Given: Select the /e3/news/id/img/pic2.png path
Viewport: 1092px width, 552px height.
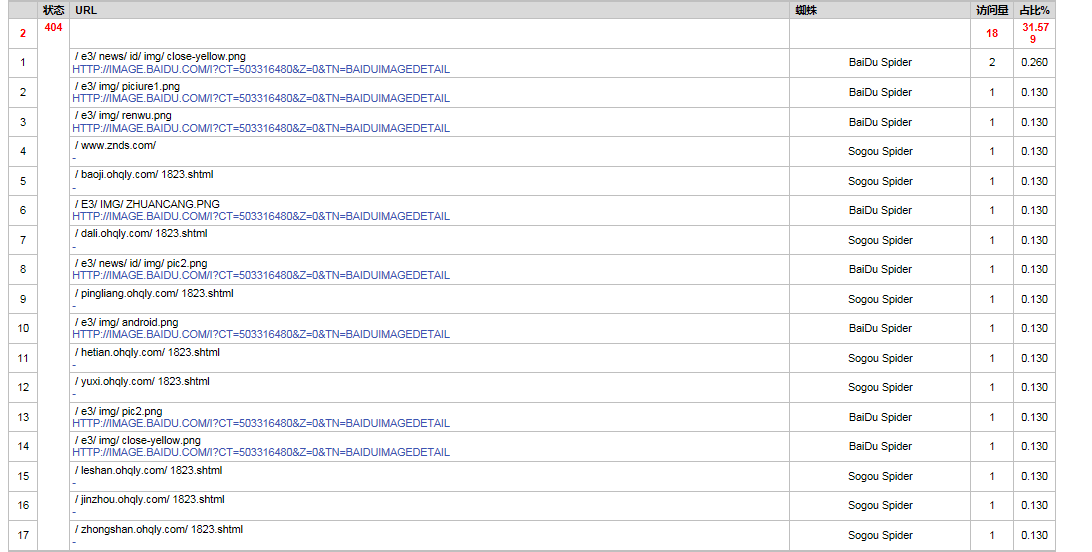Looking at the screenshot, I should [141, 263].
